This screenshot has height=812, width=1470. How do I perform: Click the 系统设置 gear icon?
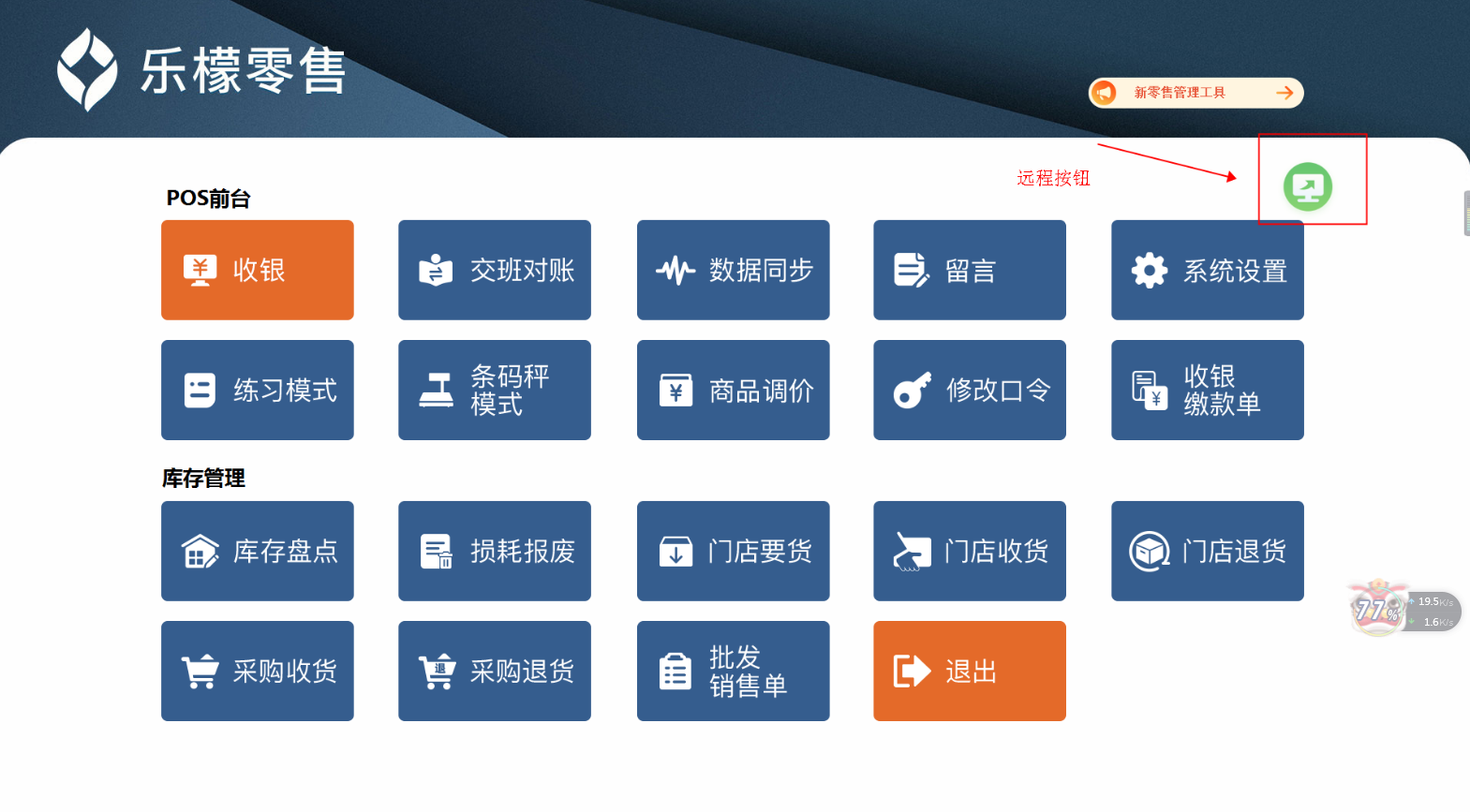[1150, 271]
